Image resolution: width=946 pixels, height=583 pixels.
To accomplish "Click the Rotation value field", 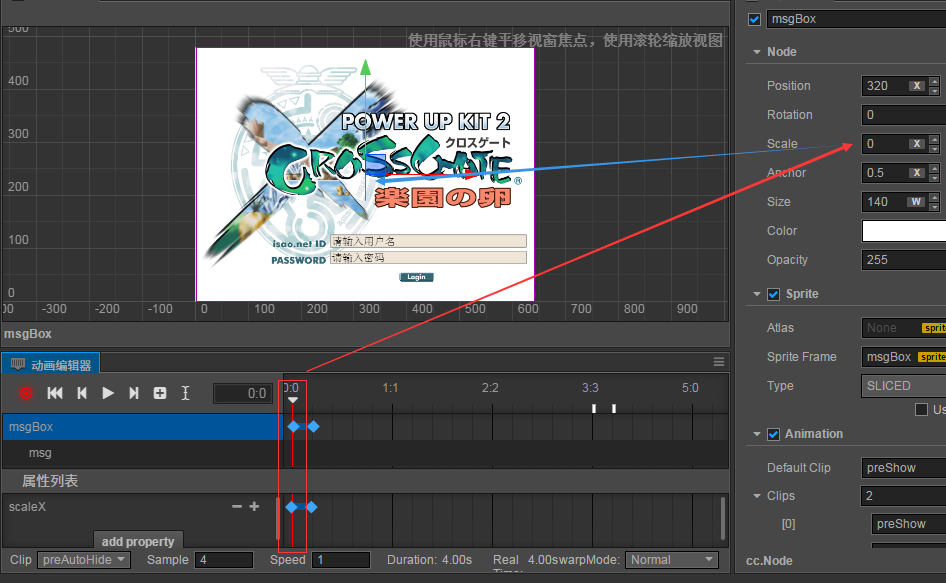I will click(x=903, y=115).
